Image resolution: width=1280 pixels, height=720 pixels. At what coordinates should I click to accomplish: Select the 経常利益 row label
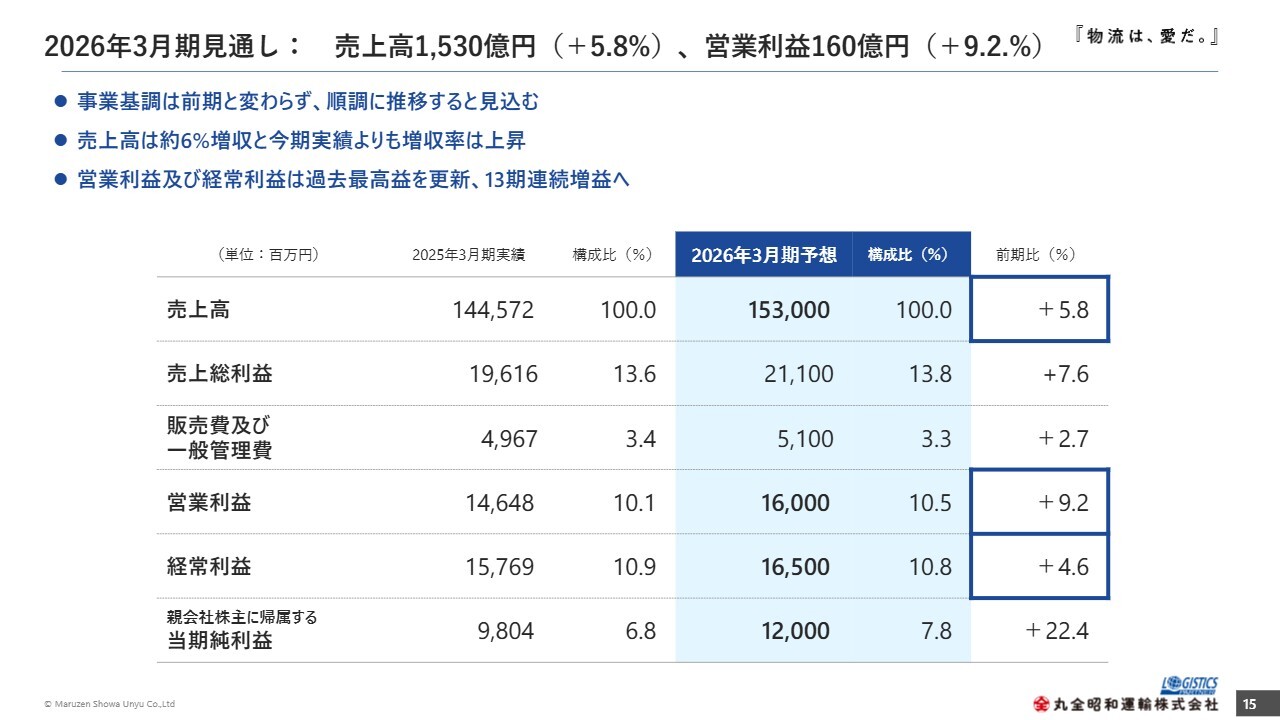pyautogui.click(x=209, y=566)
